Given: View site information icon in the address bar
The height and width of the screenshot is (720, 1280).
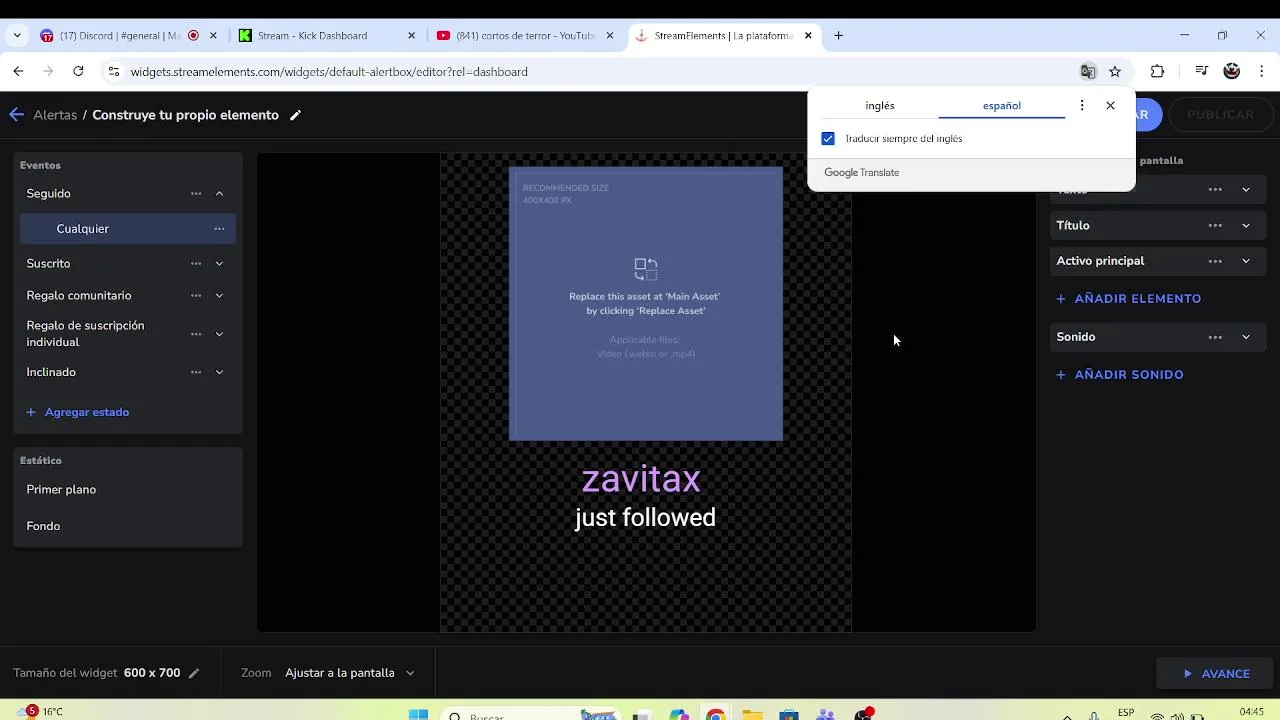Looking at the screenshot, I should tap(113, 72).
